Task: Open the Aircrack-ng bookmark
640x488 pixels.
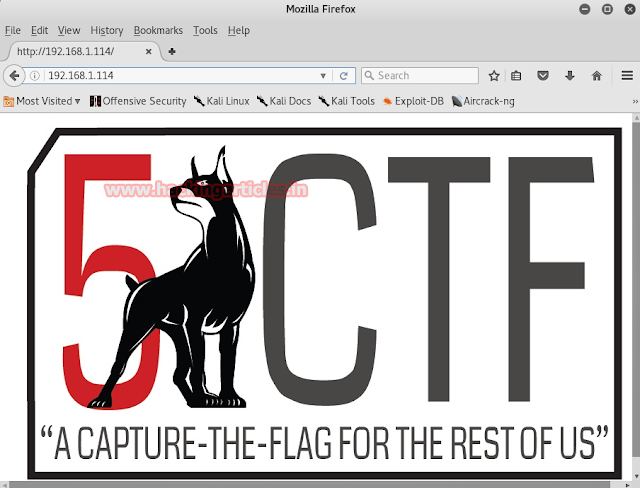Action: pos(483,101)
